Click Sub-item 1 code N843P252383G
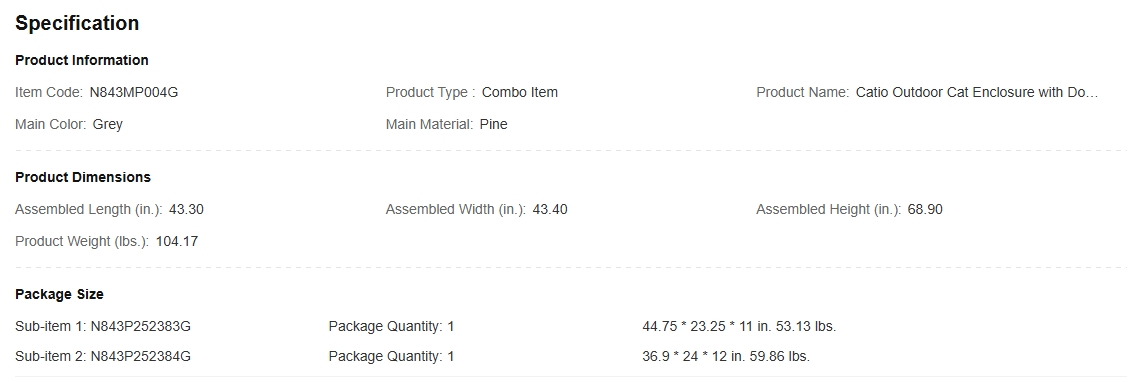 click(x=141, y=326)
